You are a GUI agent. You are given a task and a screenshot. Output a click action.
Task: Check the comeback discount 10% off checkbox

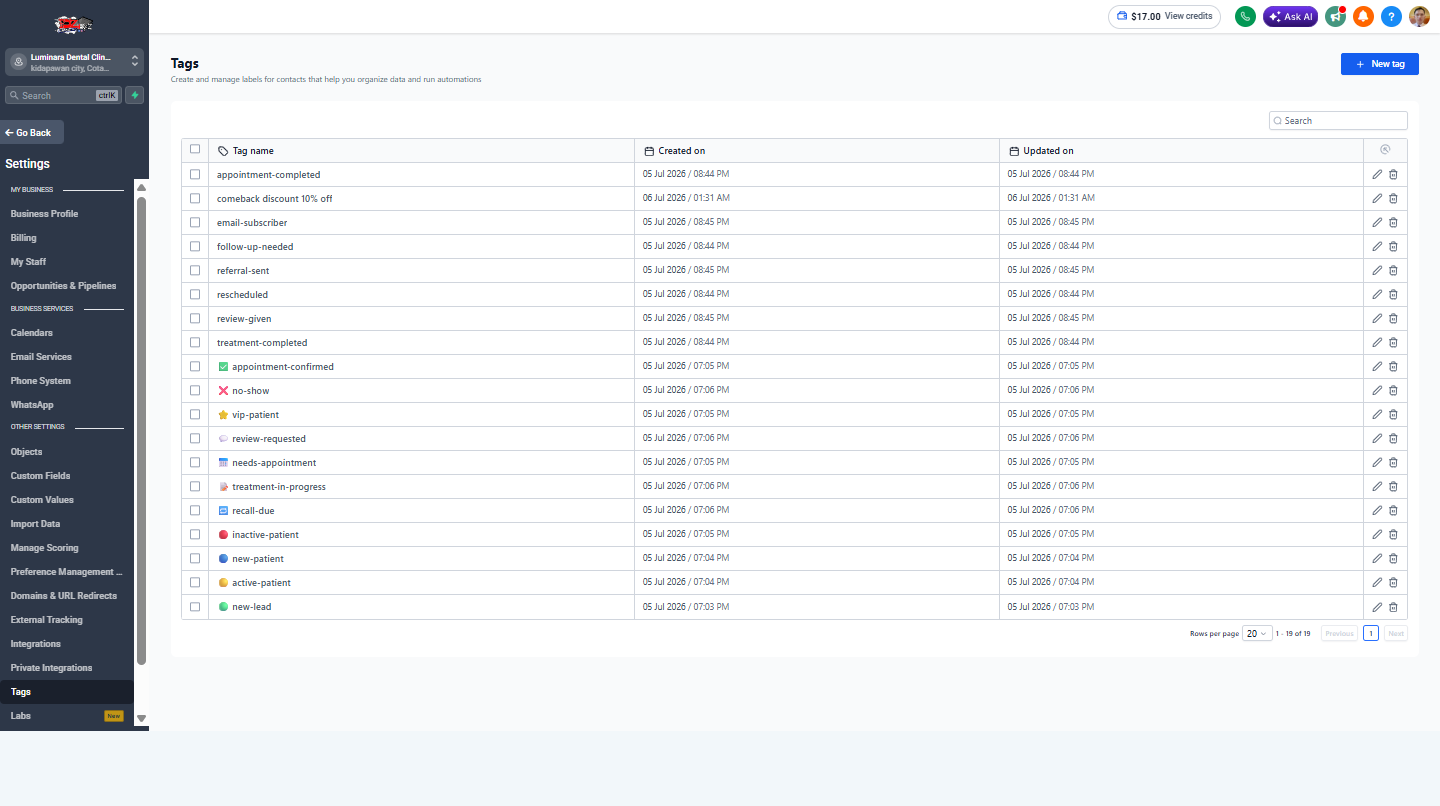195,199
